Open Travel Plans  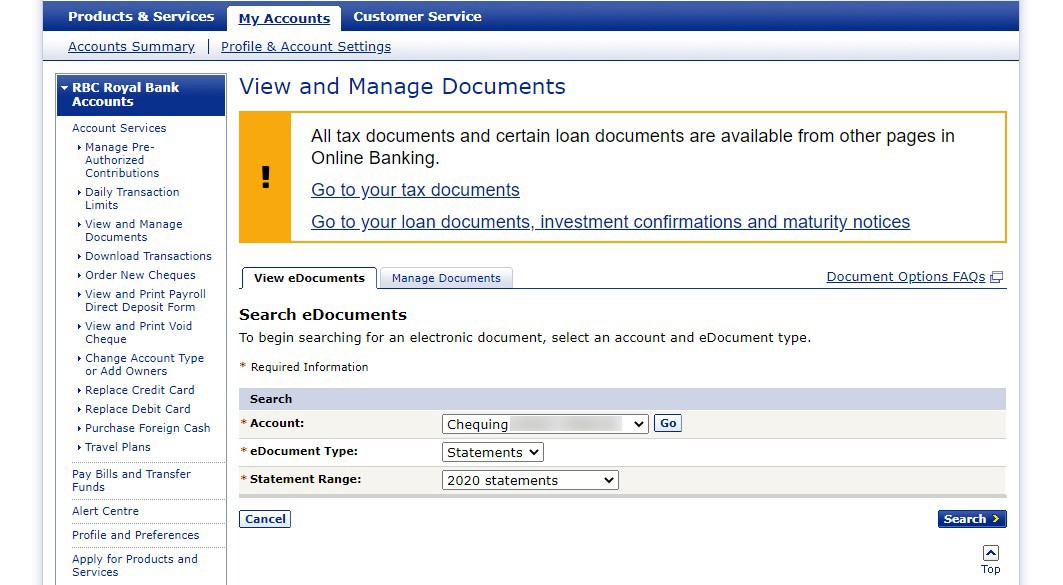[x=118, y=447]
